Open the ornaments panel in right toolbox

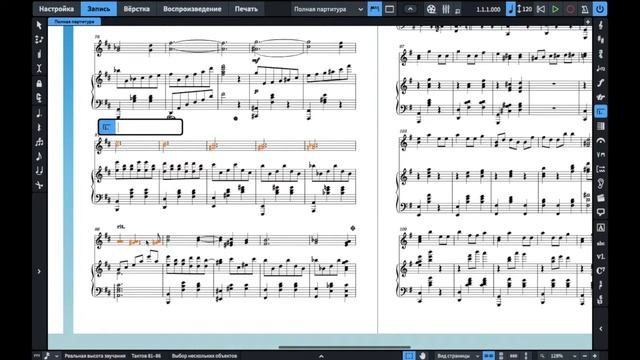pyautogui.click(x=600, y=97)
